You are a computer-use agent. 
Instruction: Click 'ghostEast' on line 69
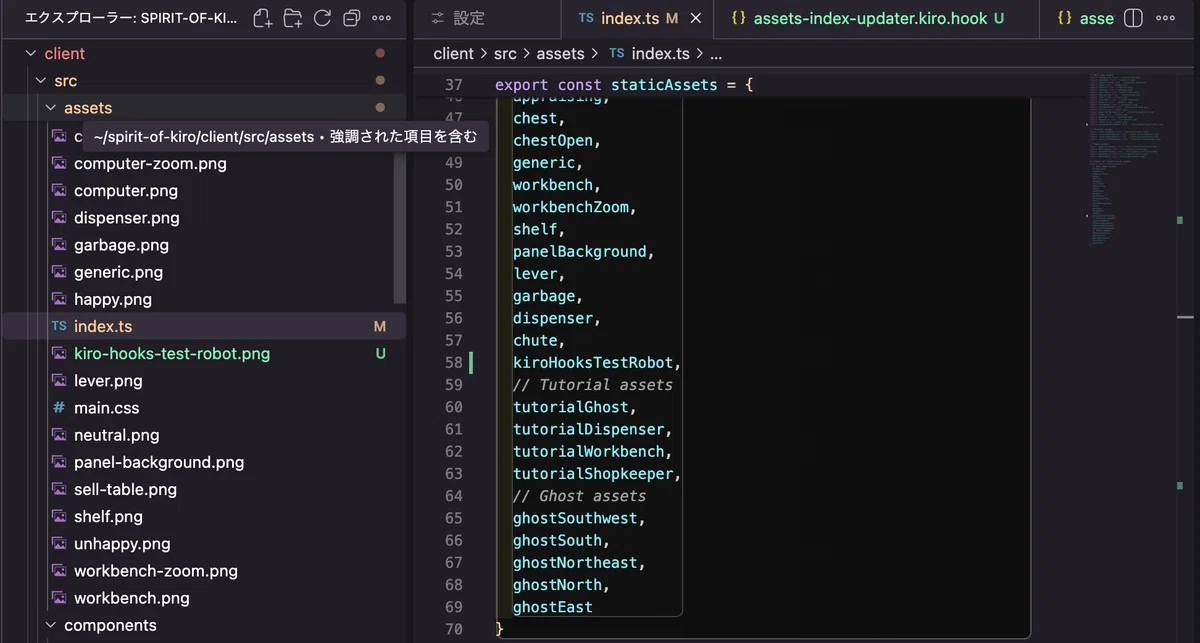tap(553, 607)
